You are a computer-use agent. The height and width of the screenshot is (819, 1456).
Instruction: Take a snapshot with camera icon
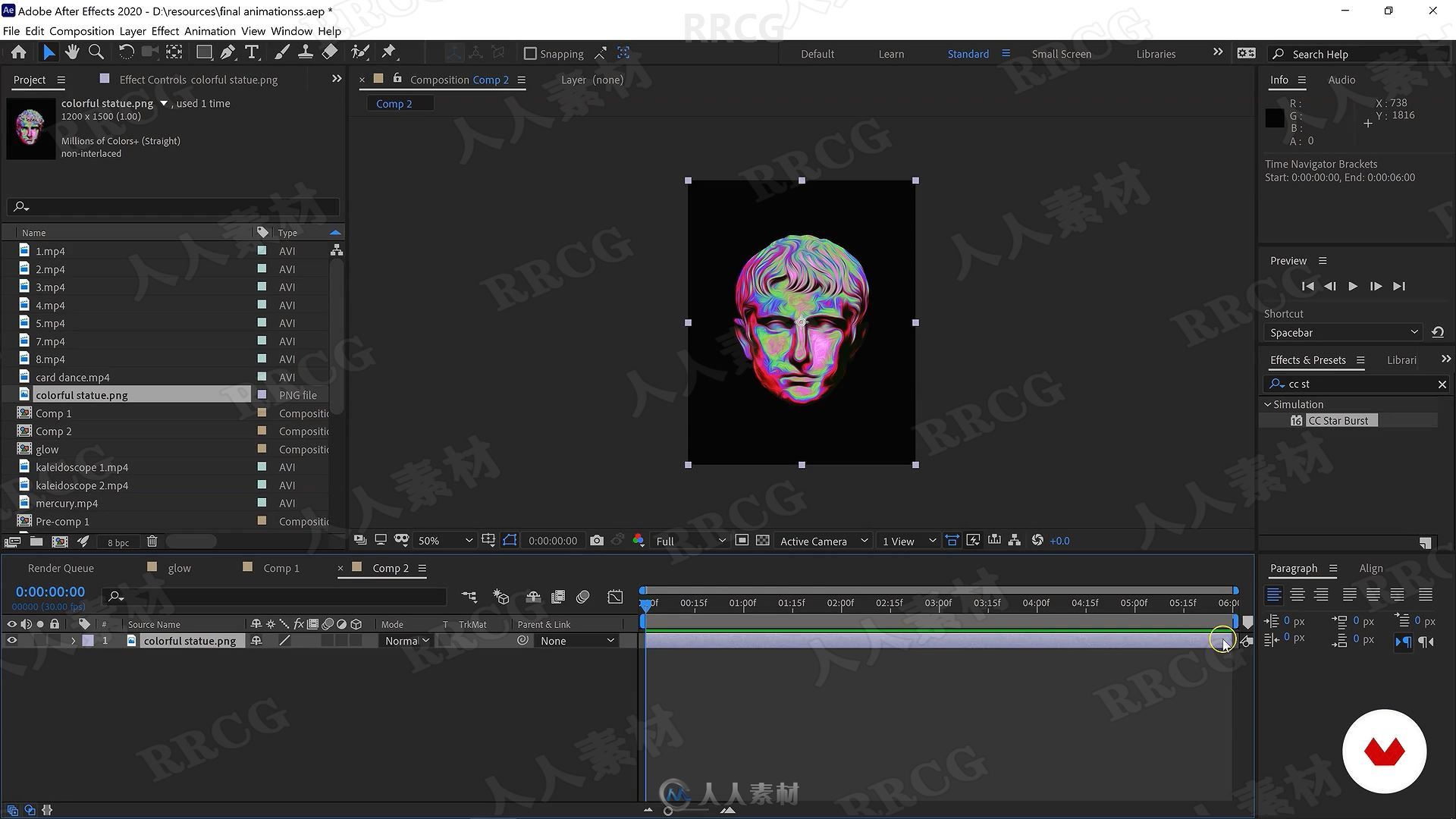click(597, 541)
